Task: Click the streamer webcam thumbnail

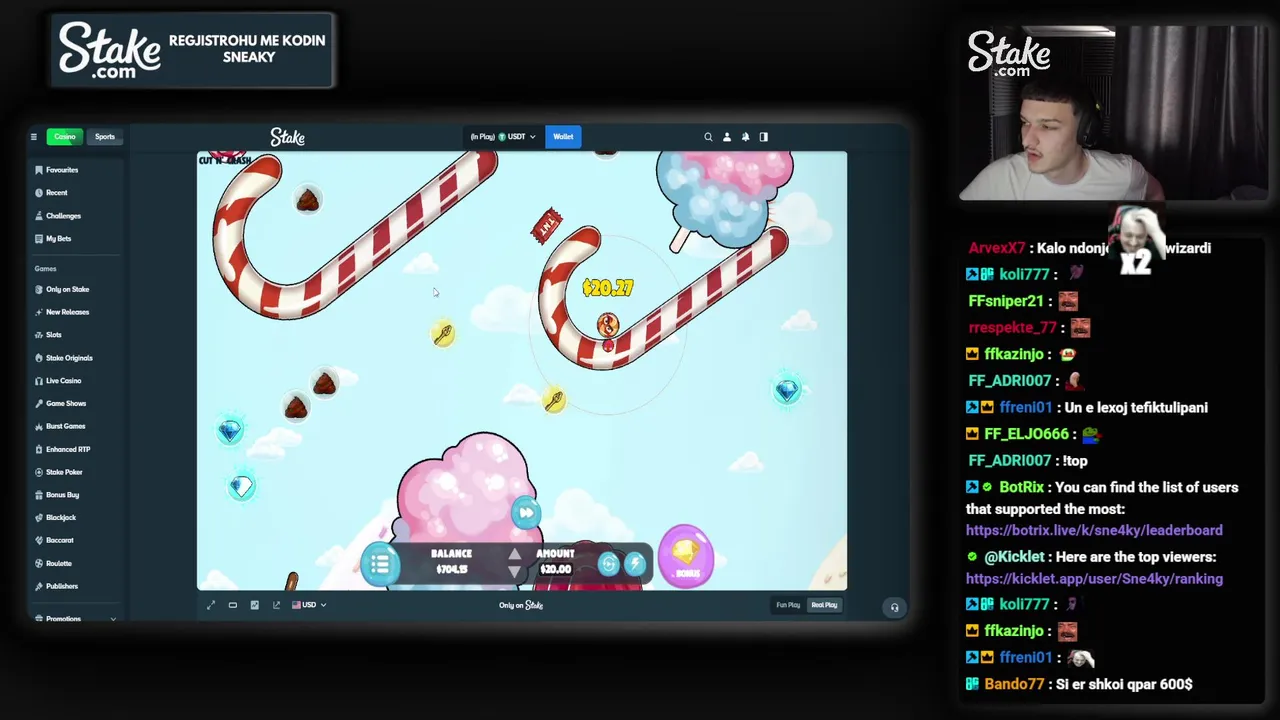Action: point(1113,114)
